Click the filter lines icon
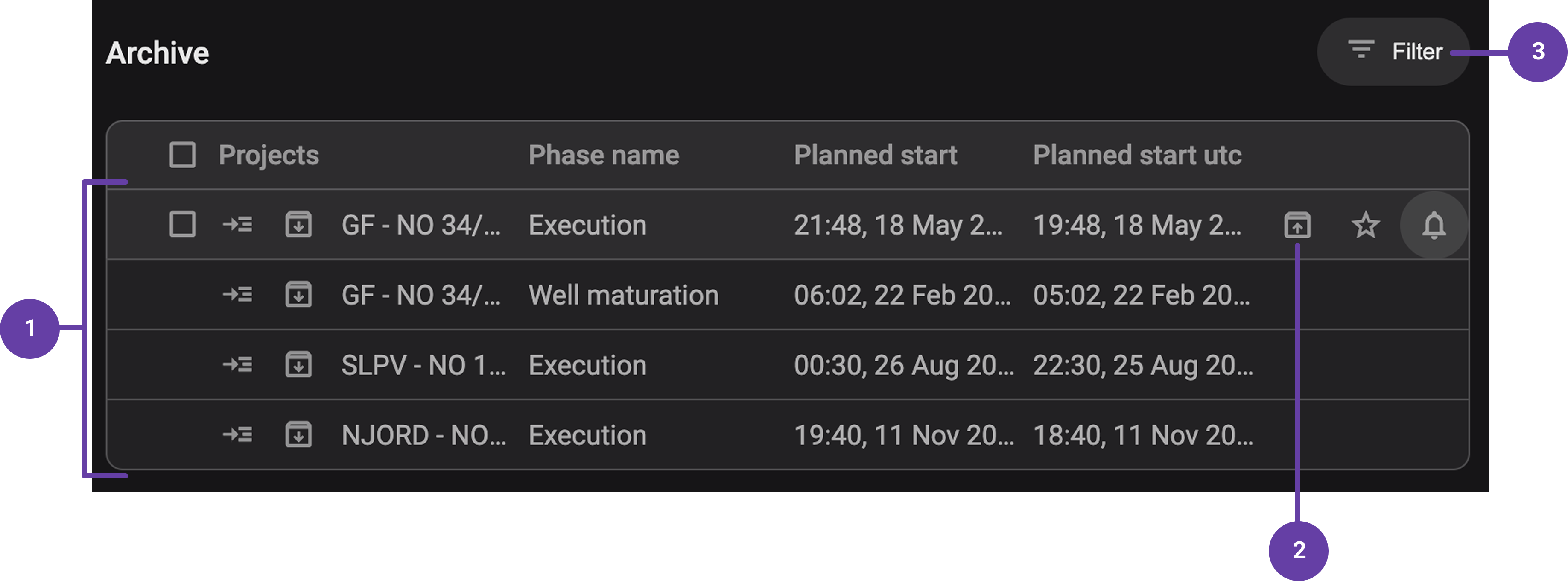Image resolution: width=1568 pixels, height=581 pixels. tap(1361, 50)
